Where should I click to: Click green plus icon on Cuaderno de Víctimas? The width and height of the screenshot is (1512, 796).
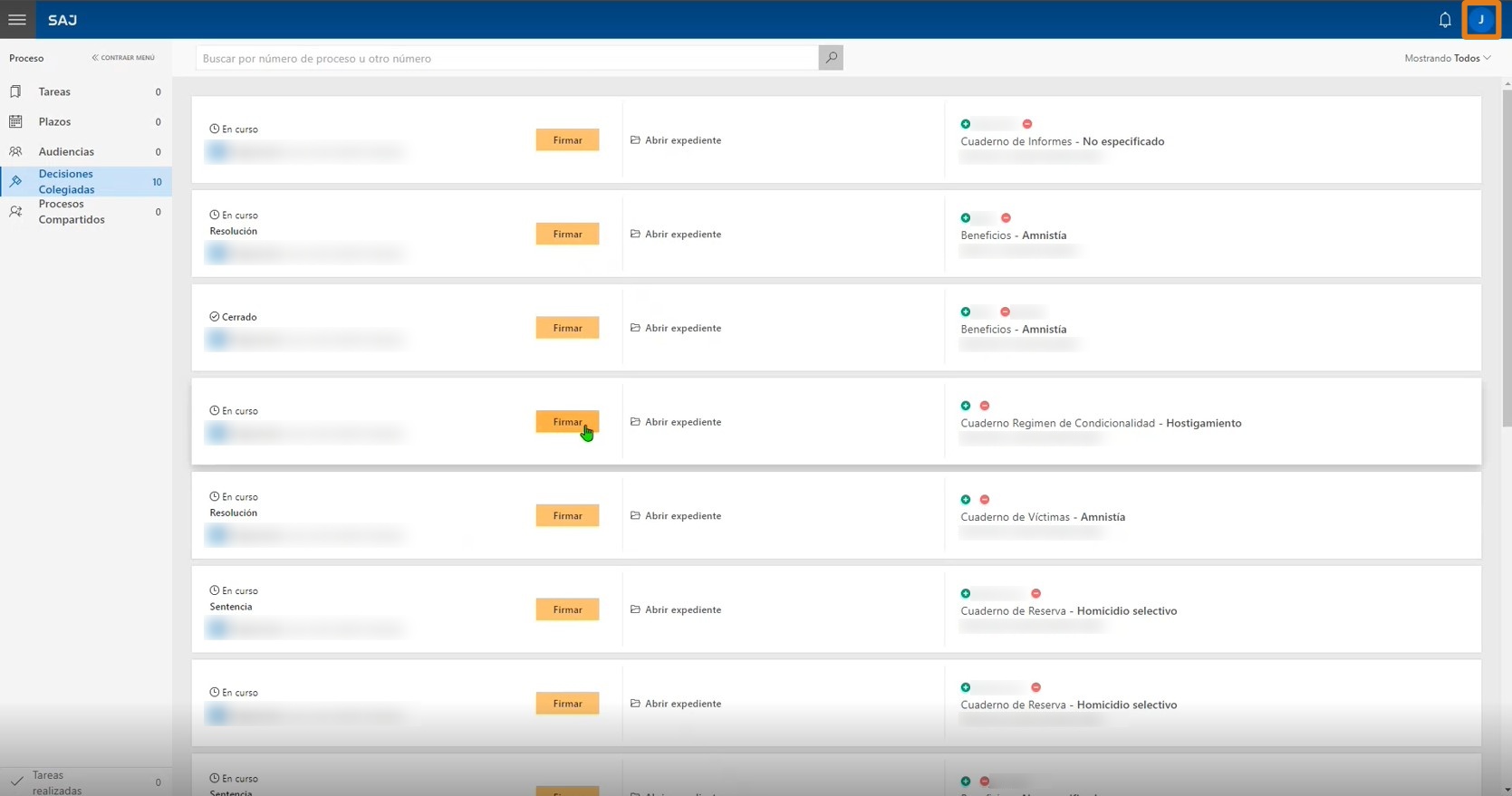point(966,500)
